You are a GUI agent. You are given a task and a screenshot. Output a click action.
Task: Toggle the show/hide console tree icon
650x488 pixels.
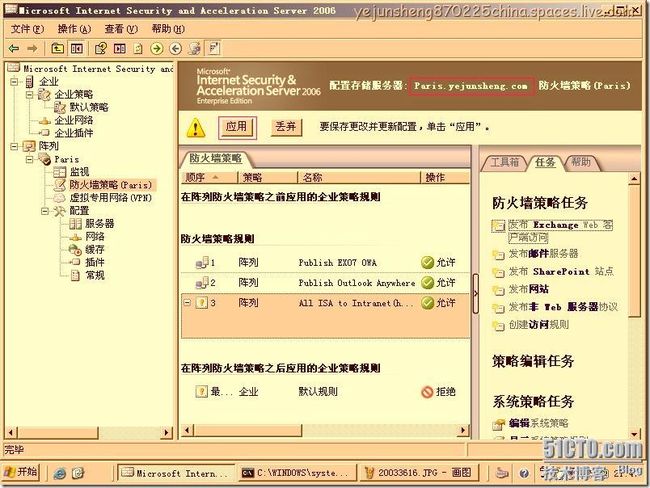(x=77, y=49)
